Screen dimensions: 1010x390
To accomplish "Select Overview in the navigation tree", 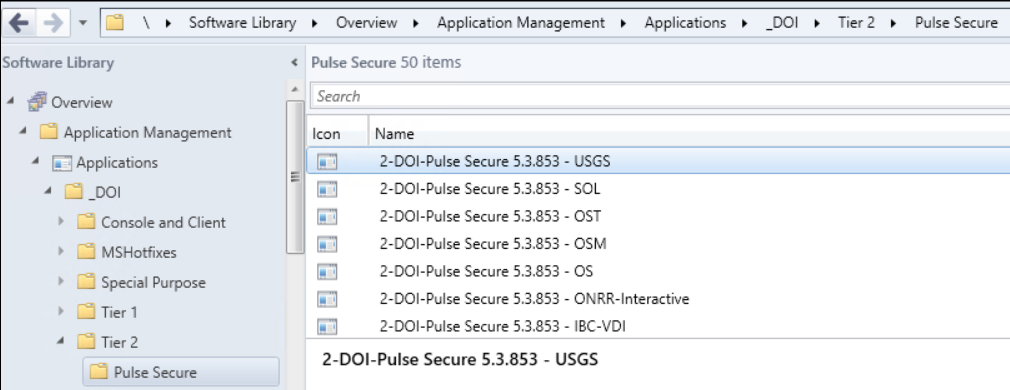I will point(82,102).
